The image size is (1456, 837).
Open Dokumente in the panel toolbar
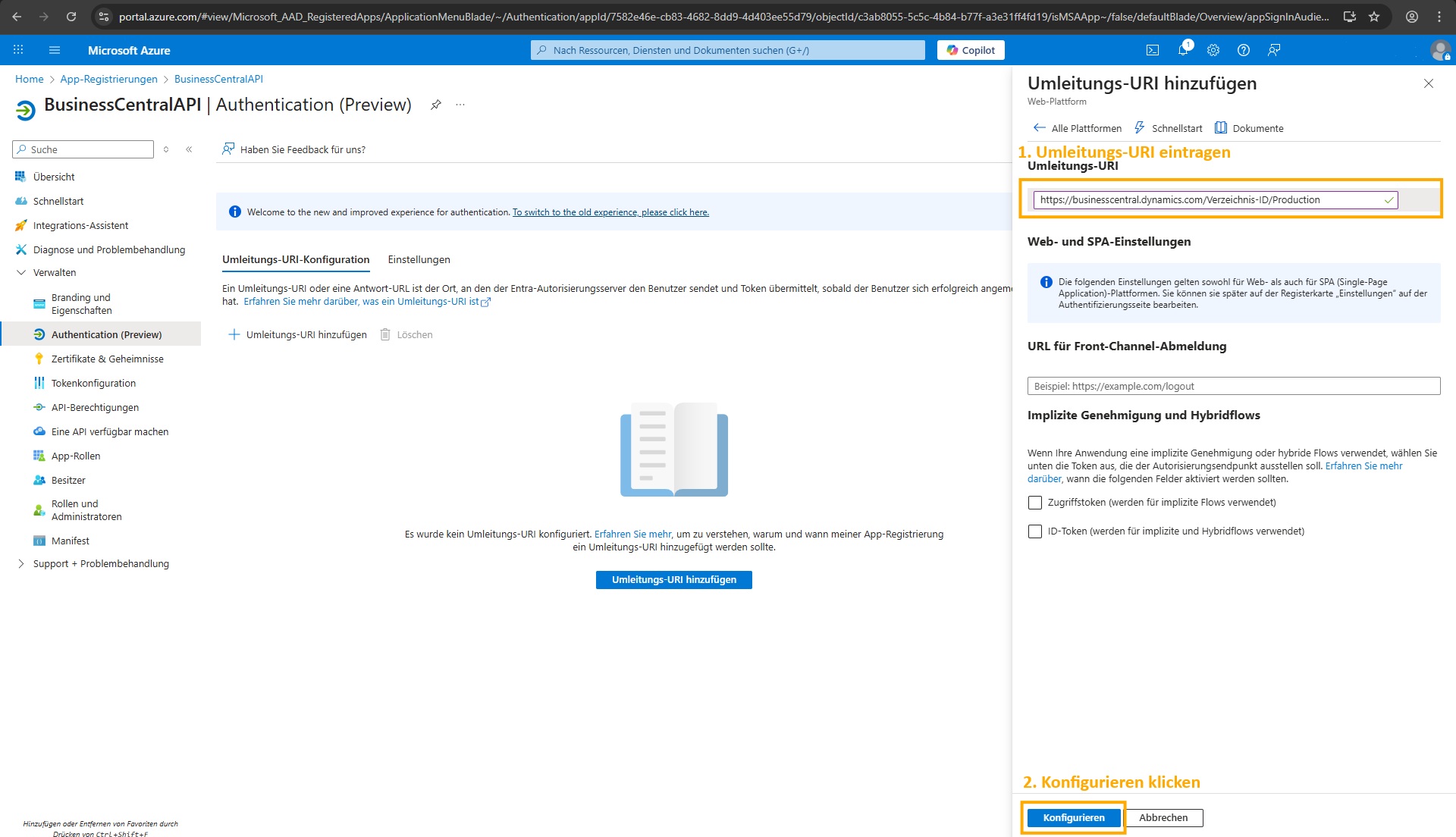[x=1249, y=128]
